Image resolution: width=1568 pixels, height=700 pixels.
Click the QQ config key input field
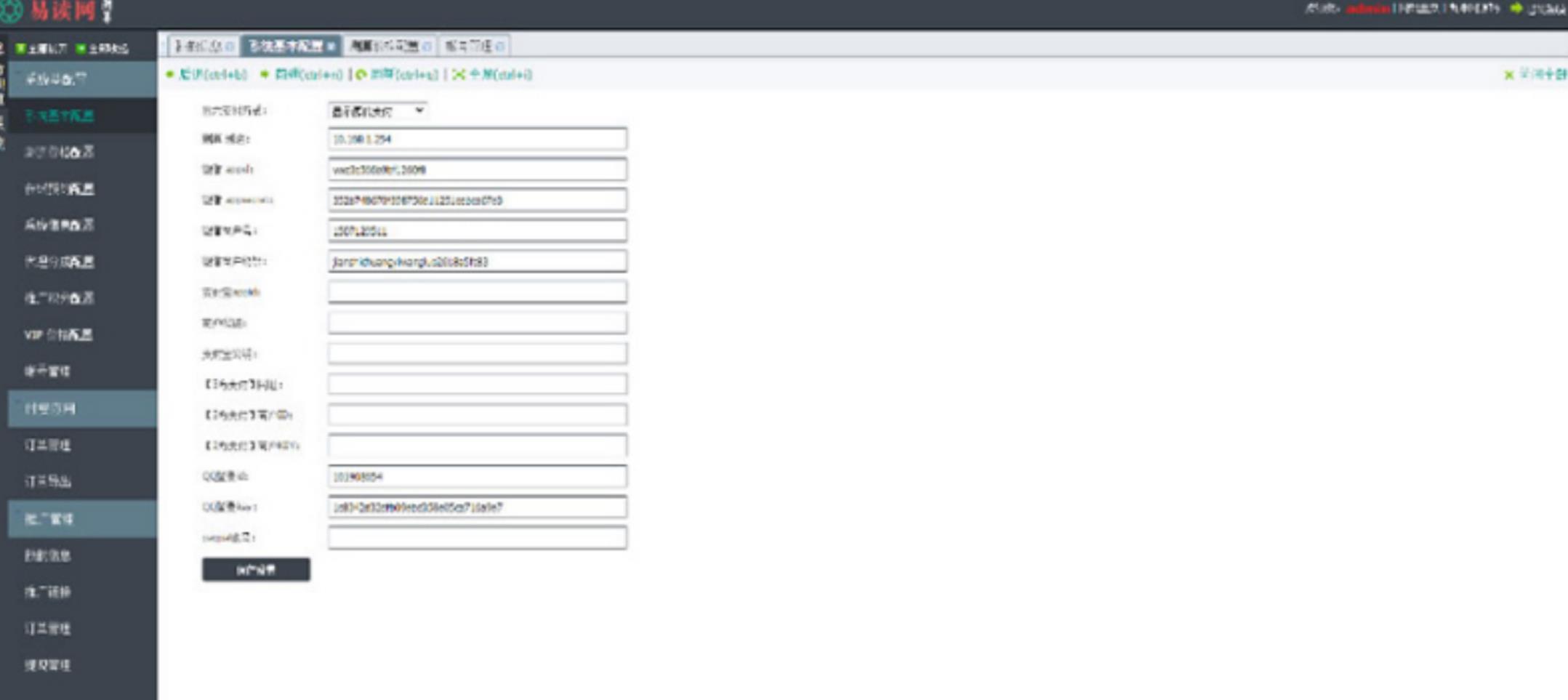click(477, 507)
